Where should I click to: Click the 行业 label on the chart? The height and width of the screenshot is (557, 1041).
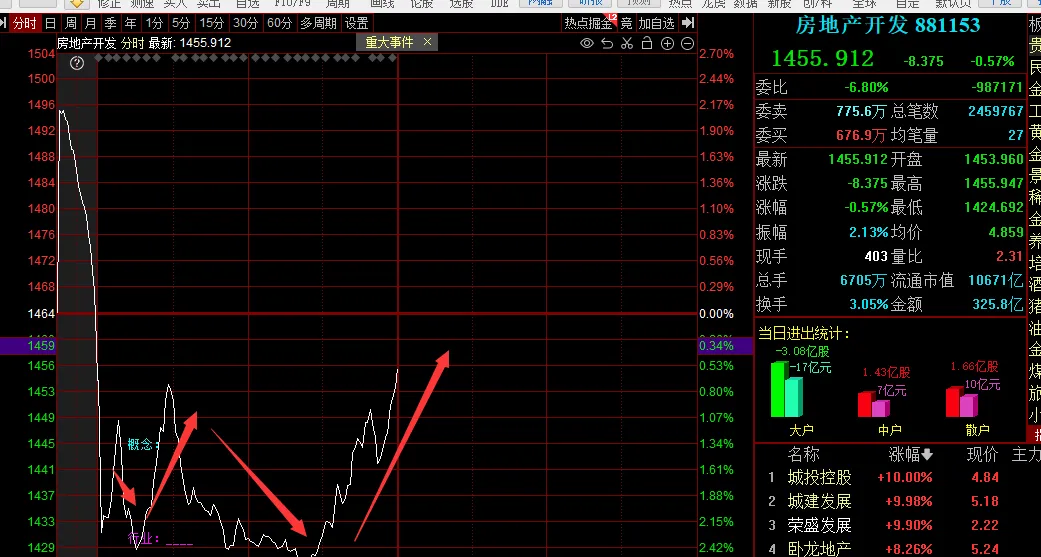pos(143,538)
